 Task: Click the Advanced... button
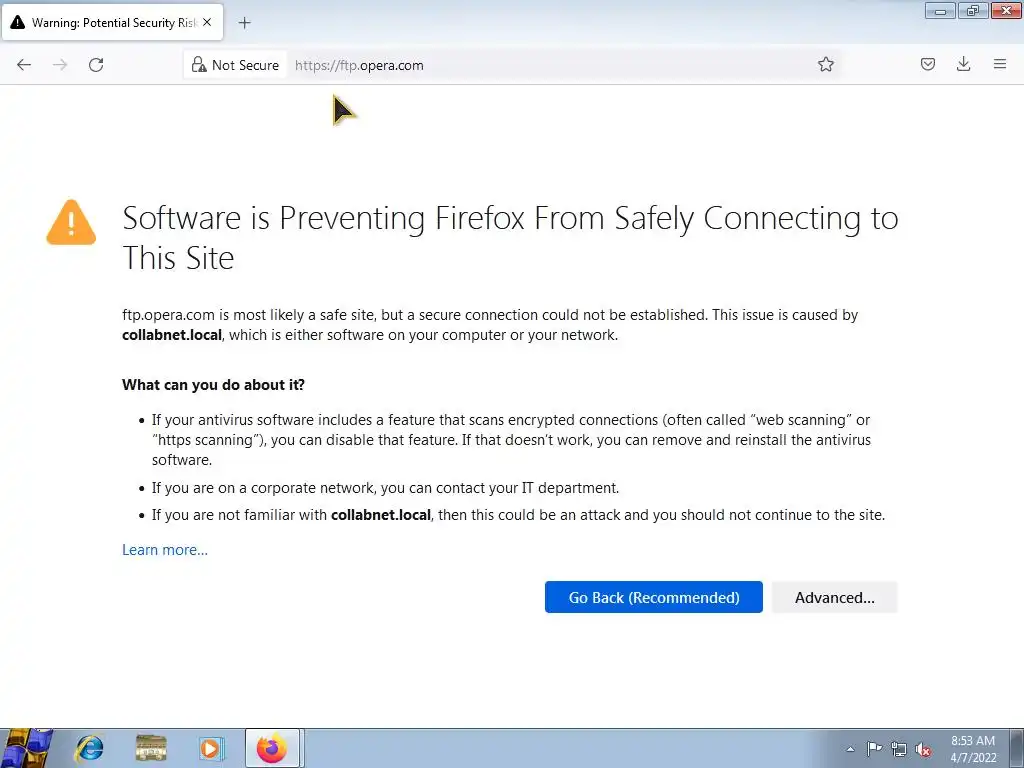click(x=835, y=597)
